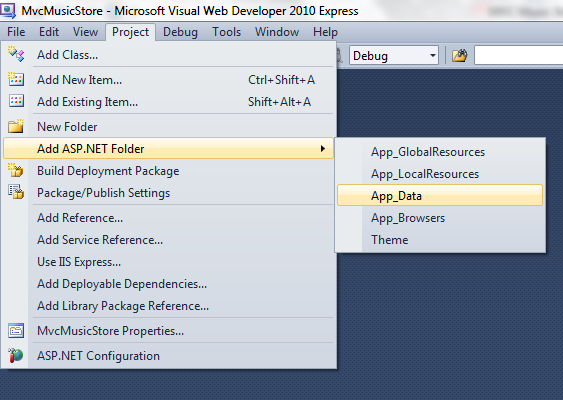Click the Find in Files toolbar icon
563x400 pixels.
pyautogui.click(x=460, y=56)
